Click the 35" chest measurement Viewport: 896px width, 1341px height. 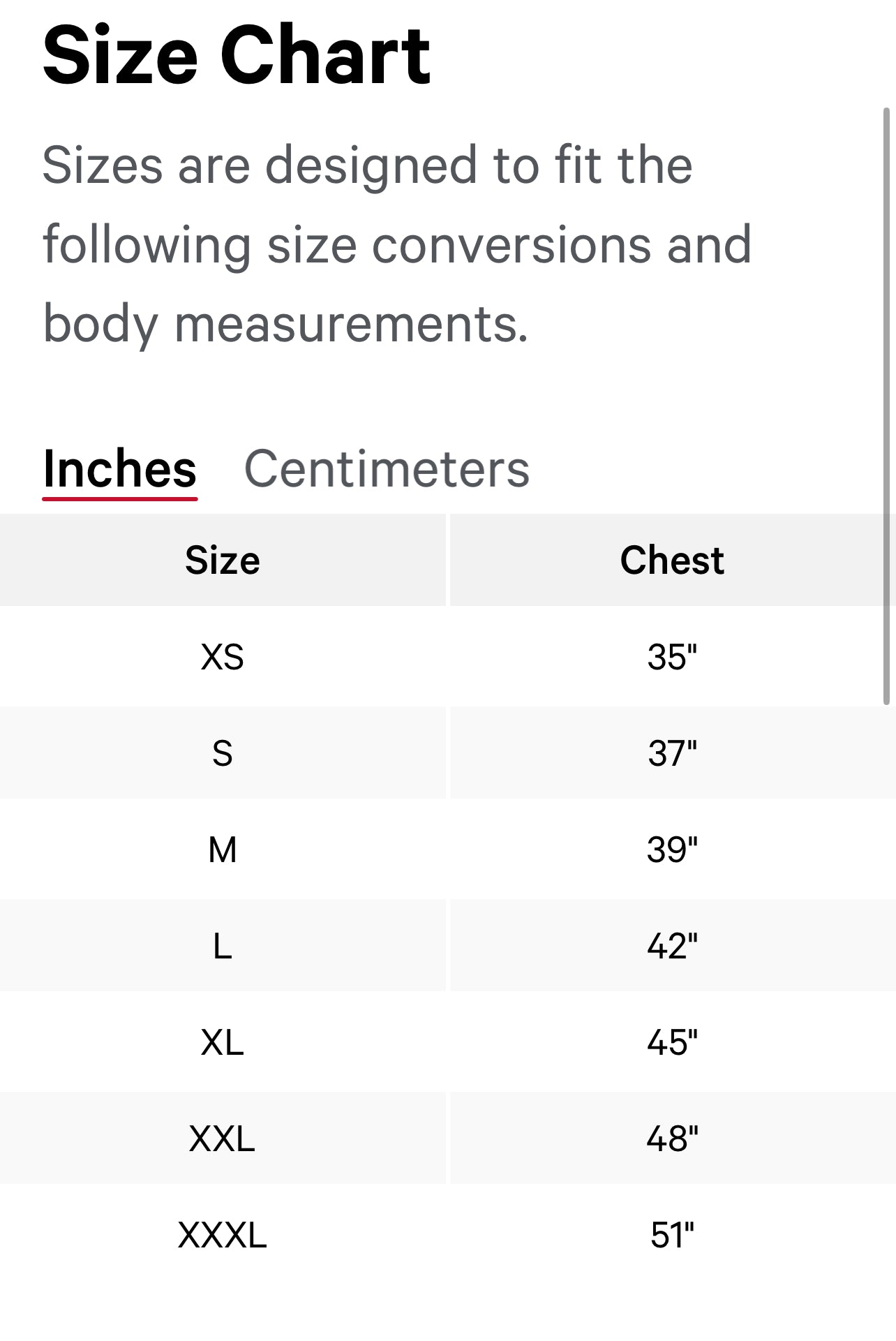click(672, 657)
